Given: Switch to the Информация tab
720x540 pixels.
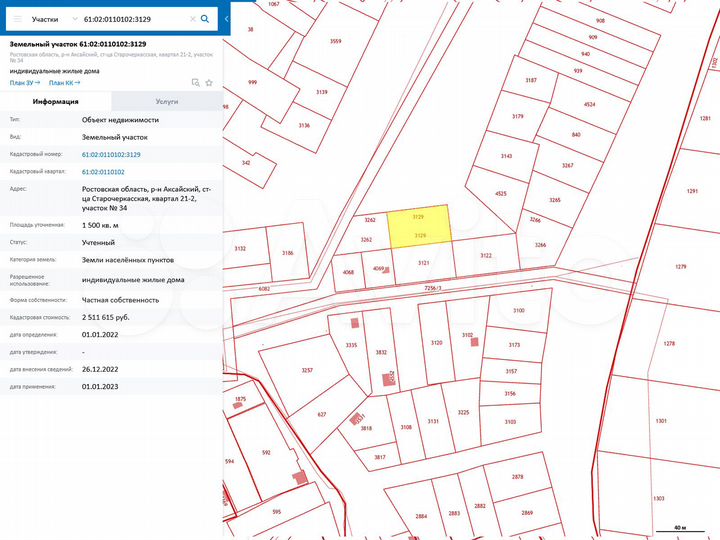Looking at the screenshot, I should pyautogui.click(x=56, y=101).
